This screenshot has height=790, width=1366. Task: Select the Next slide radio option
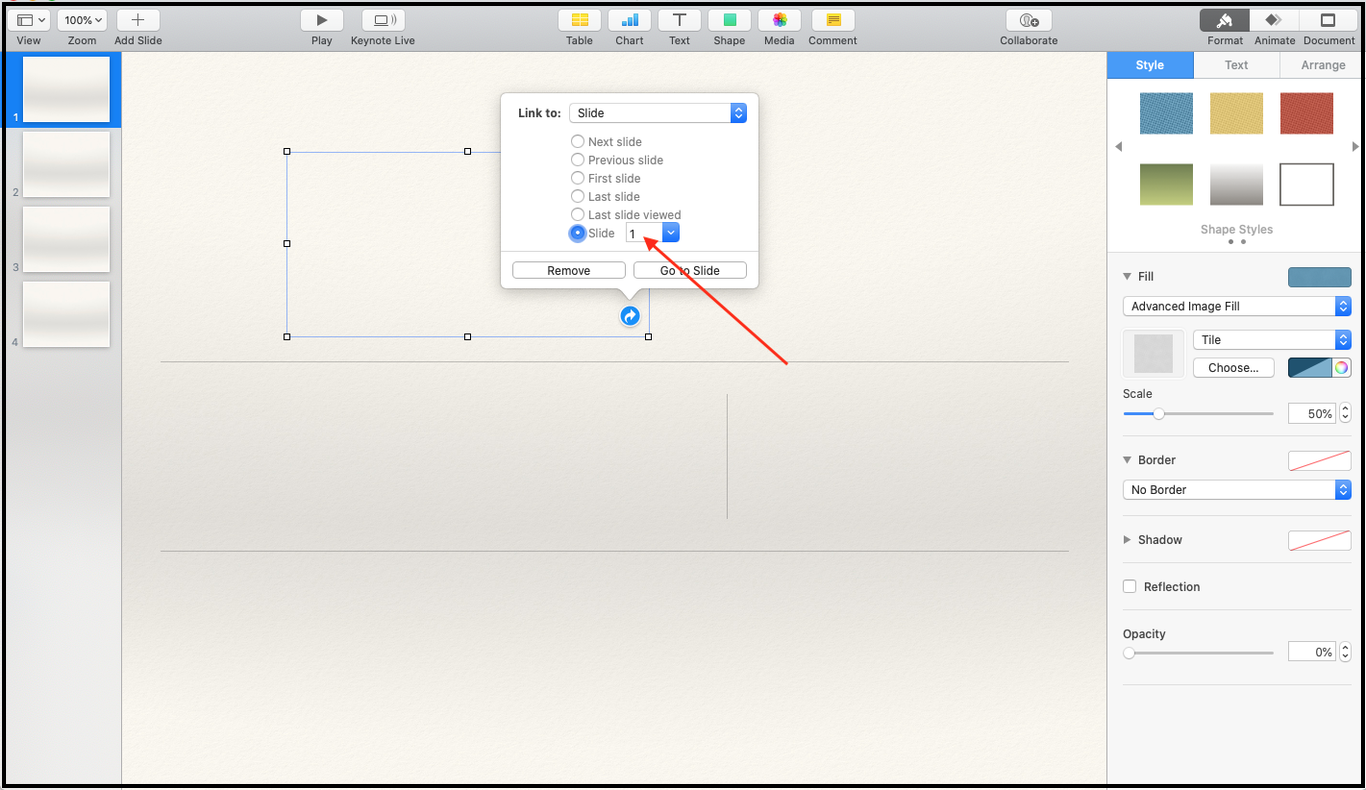tap(578, 142)
